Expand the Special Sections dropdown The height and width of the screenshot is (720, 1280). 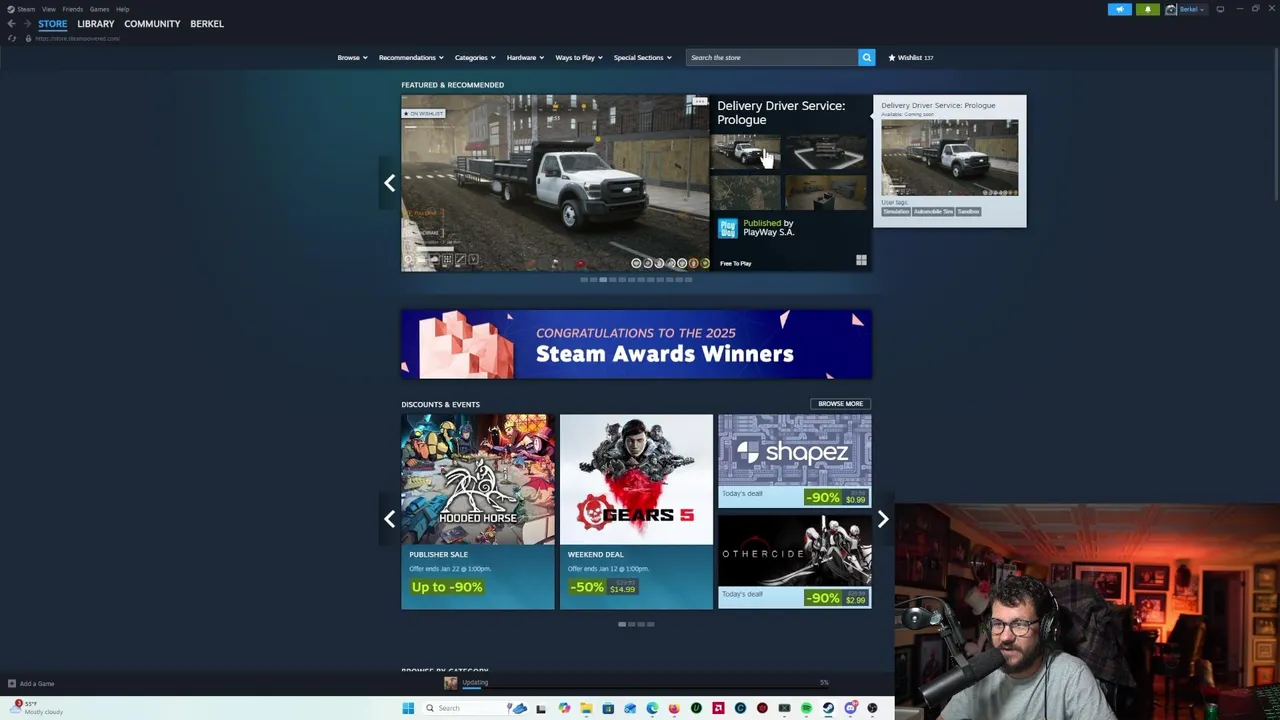642,57
